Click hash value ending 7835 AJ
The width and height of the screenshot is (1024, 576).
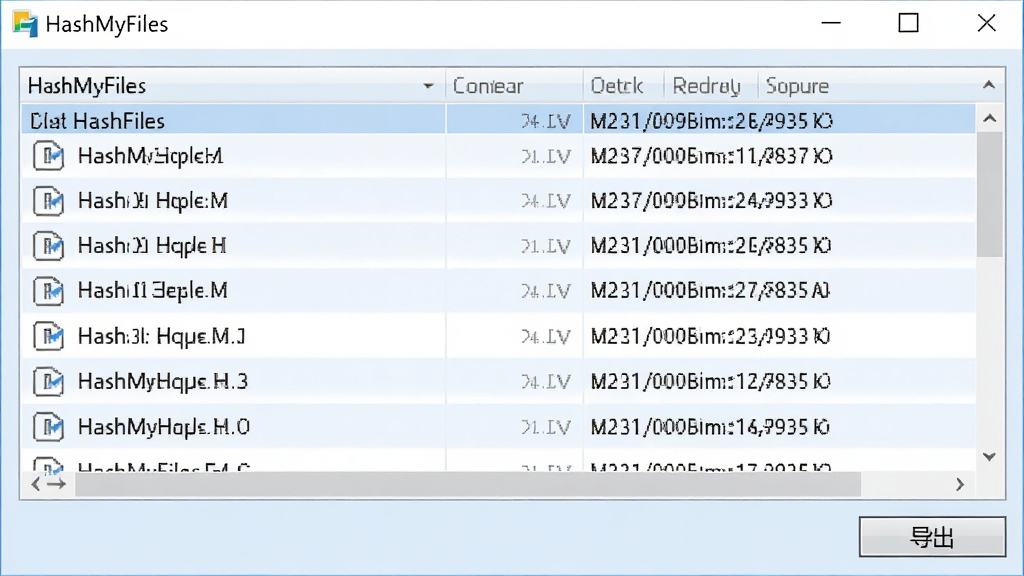tap(710, 290)
